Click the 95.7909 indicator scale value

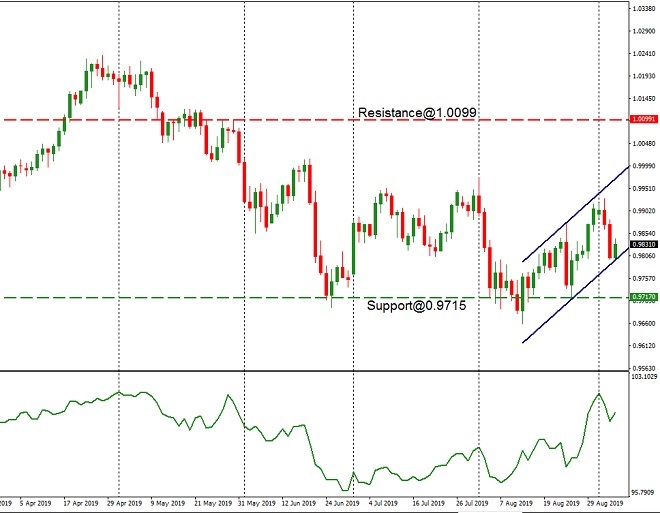(644, 492)
